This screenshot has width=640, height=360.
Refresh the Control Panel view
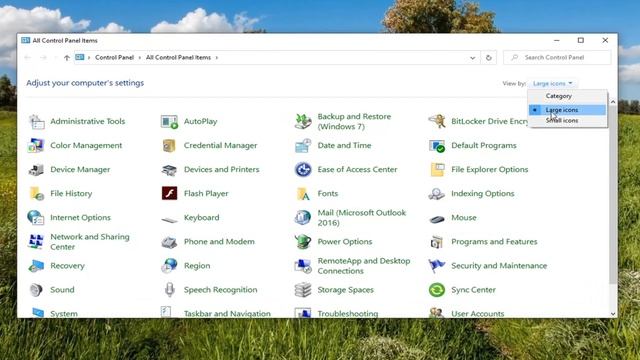click(489, 58)
